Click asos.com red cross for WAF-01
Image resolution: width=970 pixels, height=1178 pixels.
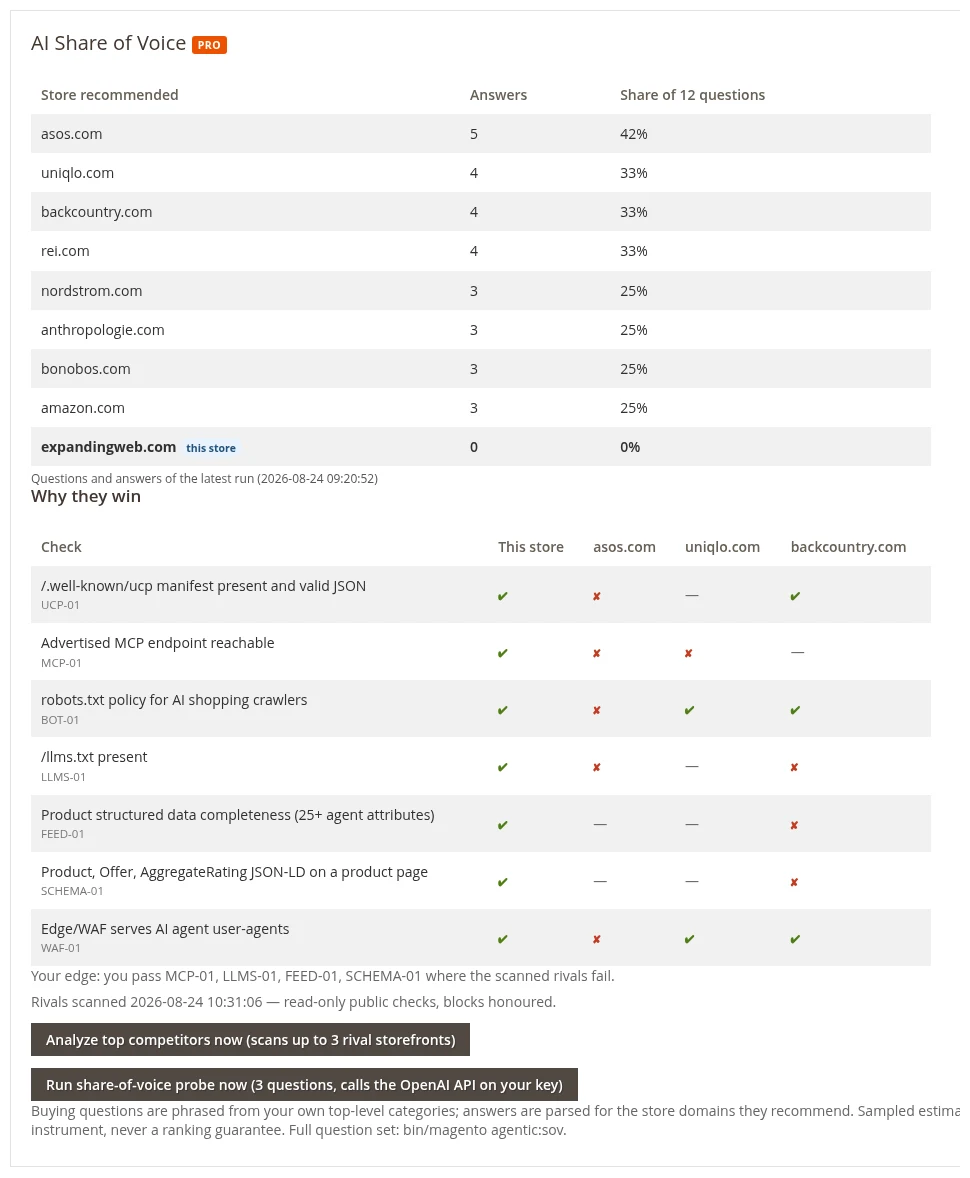pyautogui.click(x=597, y=940)
